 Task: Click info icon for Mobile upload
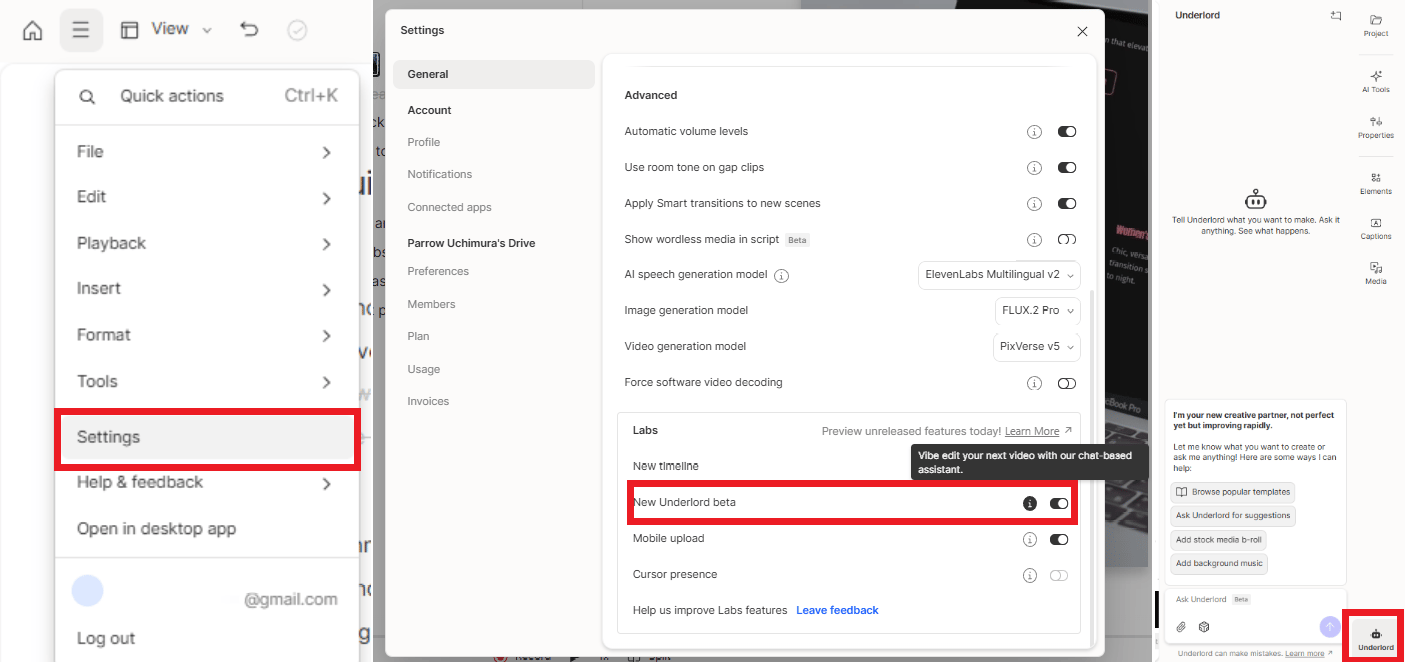(1029, 540)
